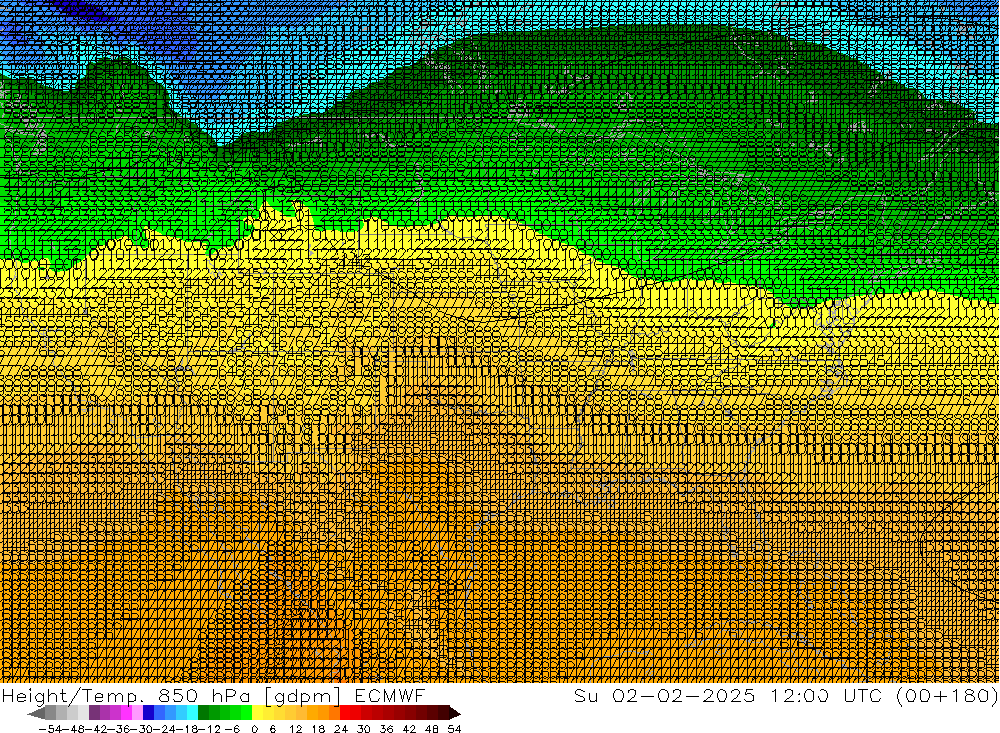The height and width of the screenshot is (733, 1000).
Task: Click the -54 legend scale value
Action: (52, 729)
